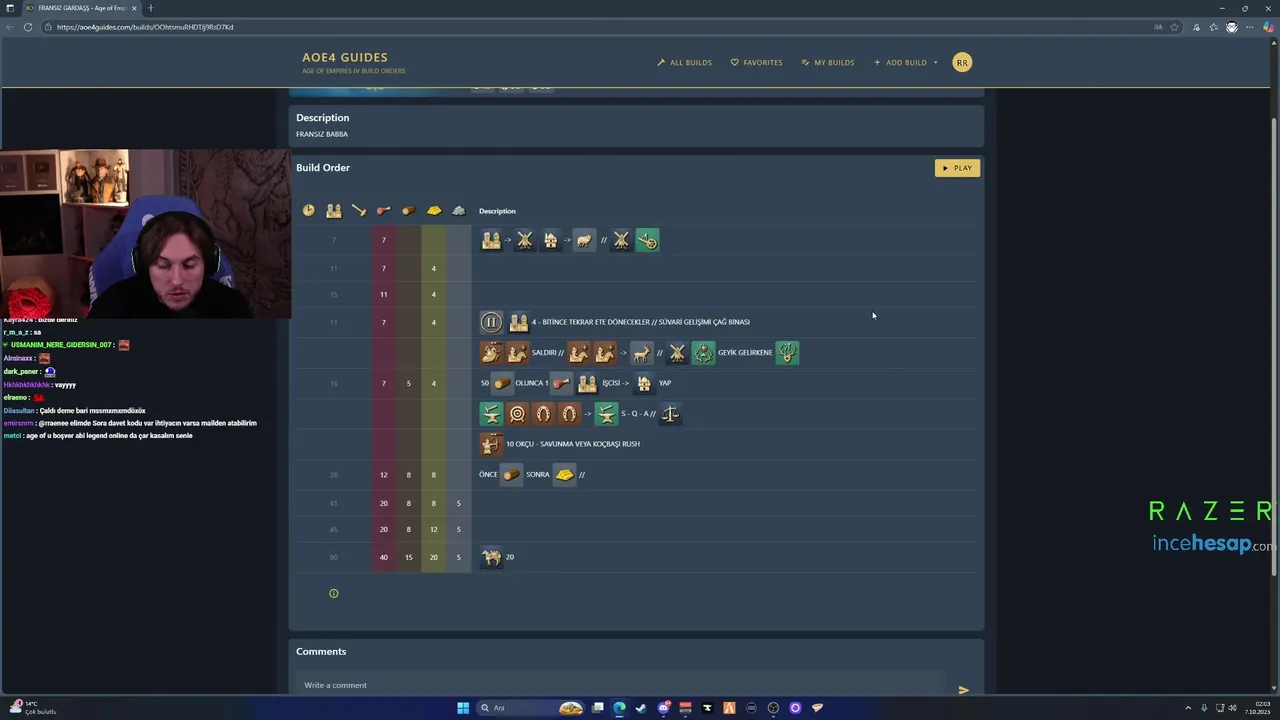Show hidden system tray icons
Viewport: 1280px width, 720px height.
(x=1188, y=708)
